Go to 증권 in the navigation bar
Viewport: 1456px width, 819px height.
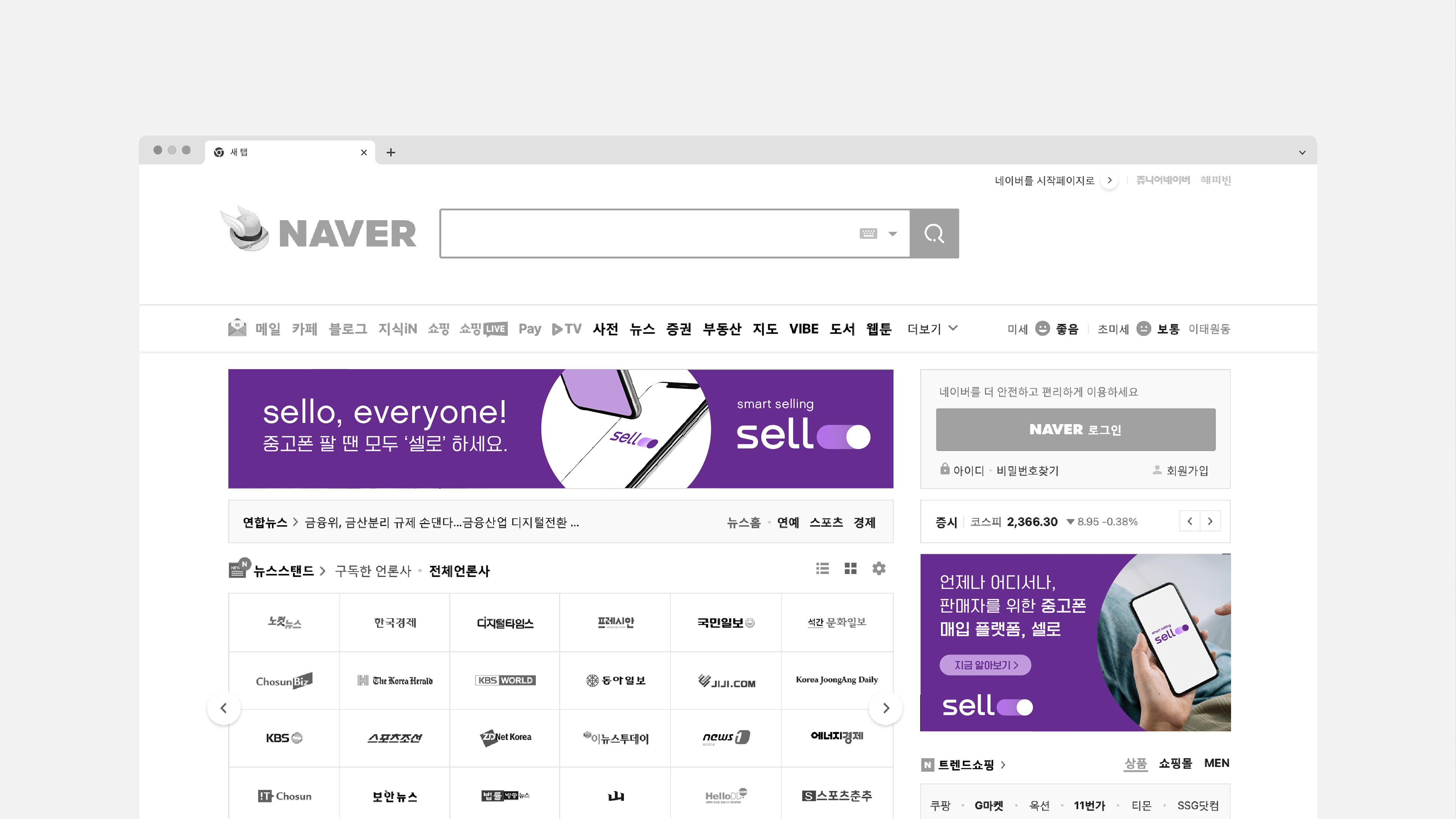tap(678, 329)
